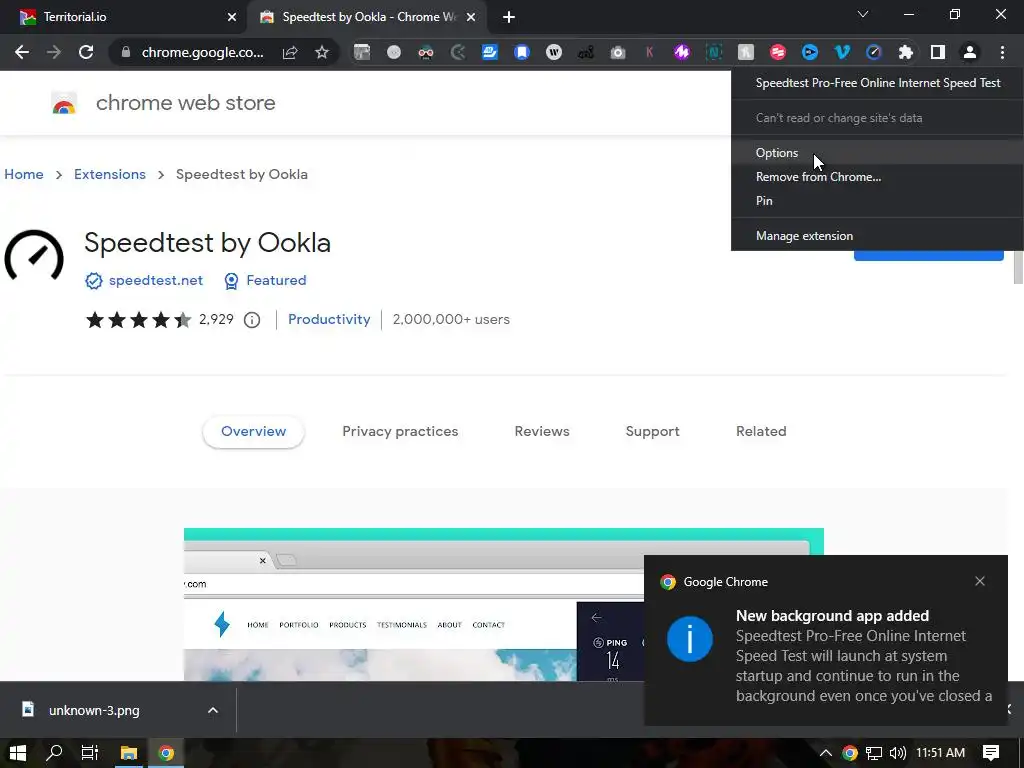Viewport: 1024px width, 768px height.
Task: Click the Chrome Web Store rainbow logo
Action: [x=64, y=103]
